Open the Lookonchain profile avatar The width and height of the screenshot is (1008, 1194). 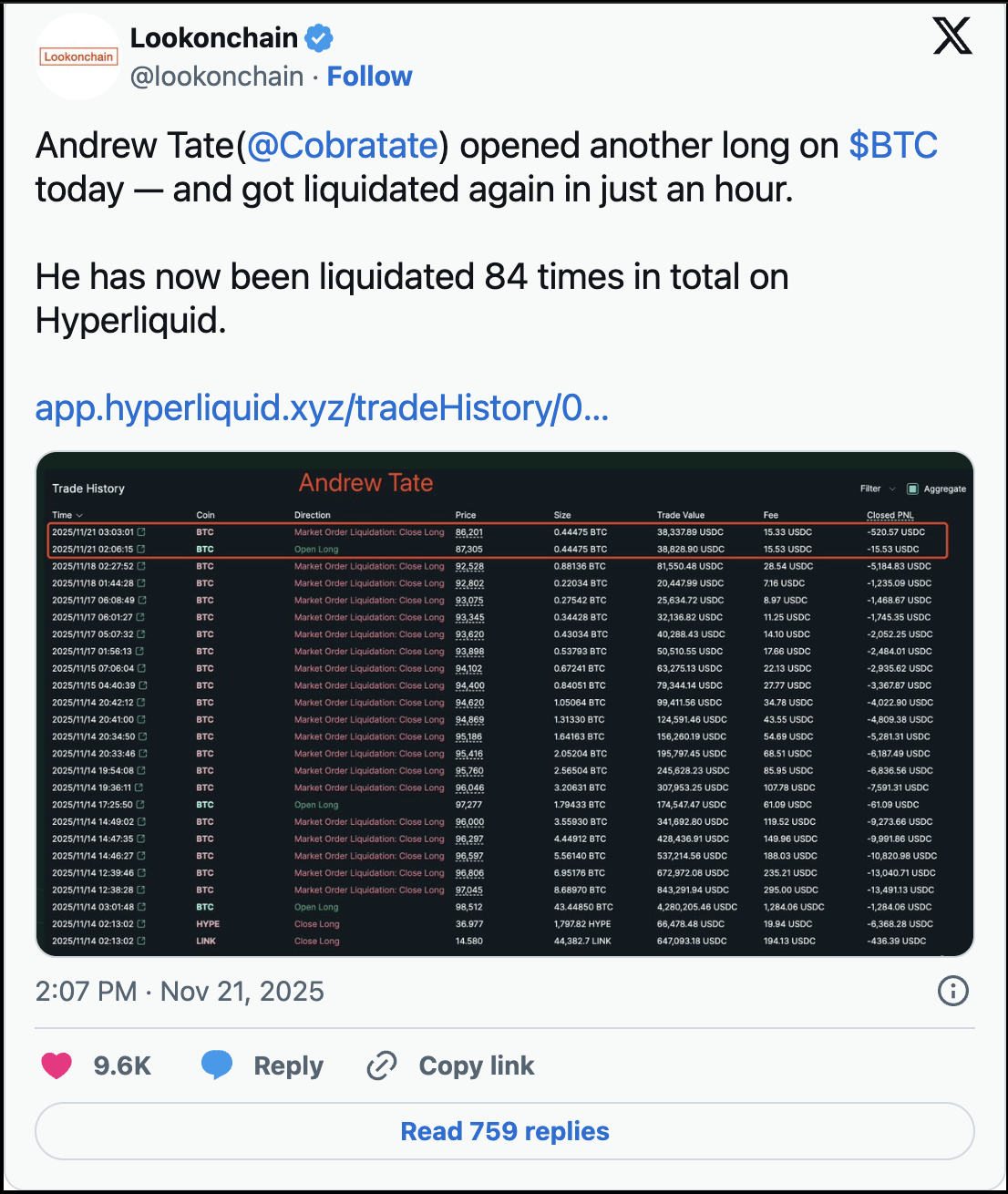[x=78, y=57]
